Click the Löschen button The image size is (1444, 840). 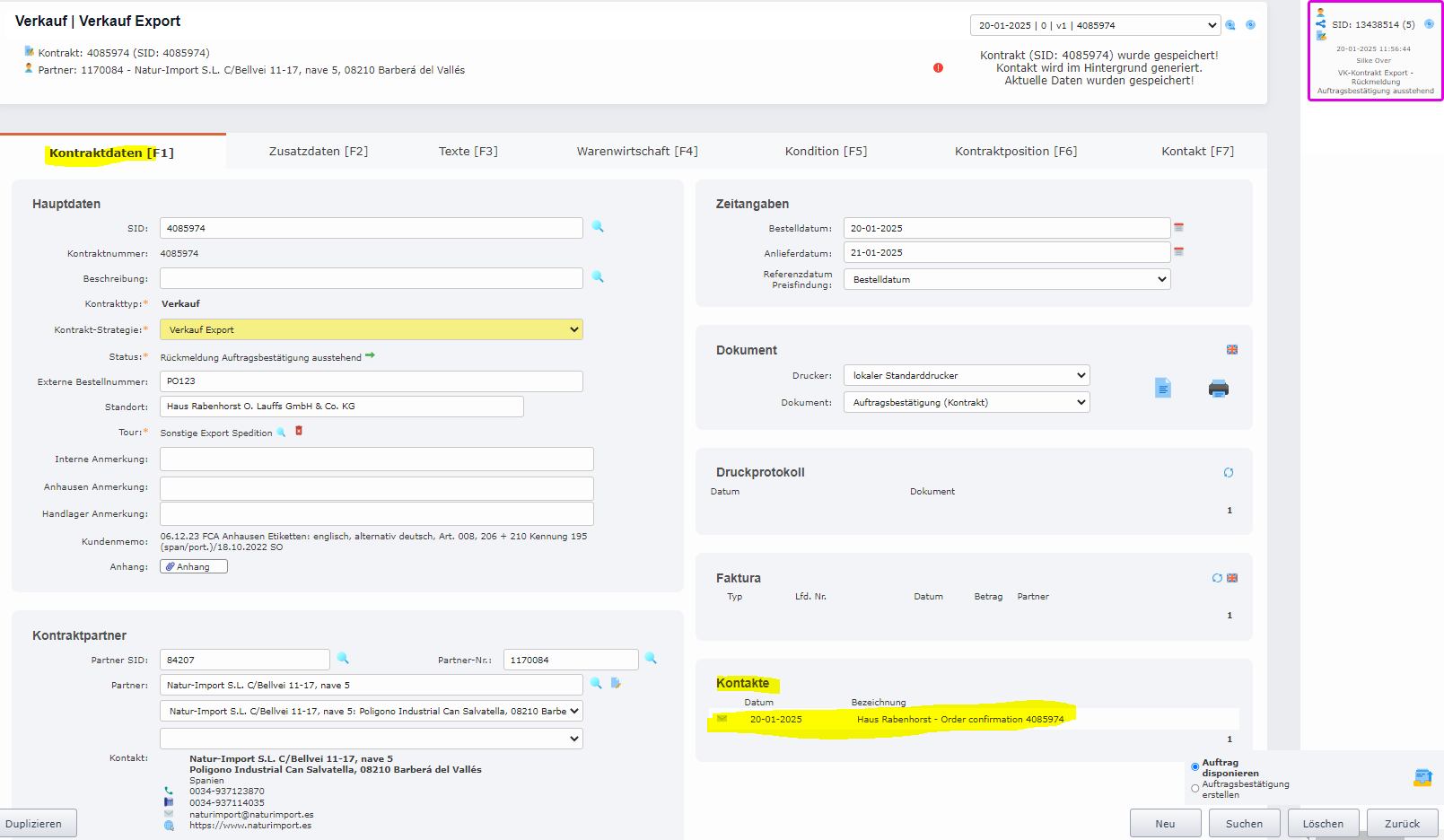(1323, 823)
